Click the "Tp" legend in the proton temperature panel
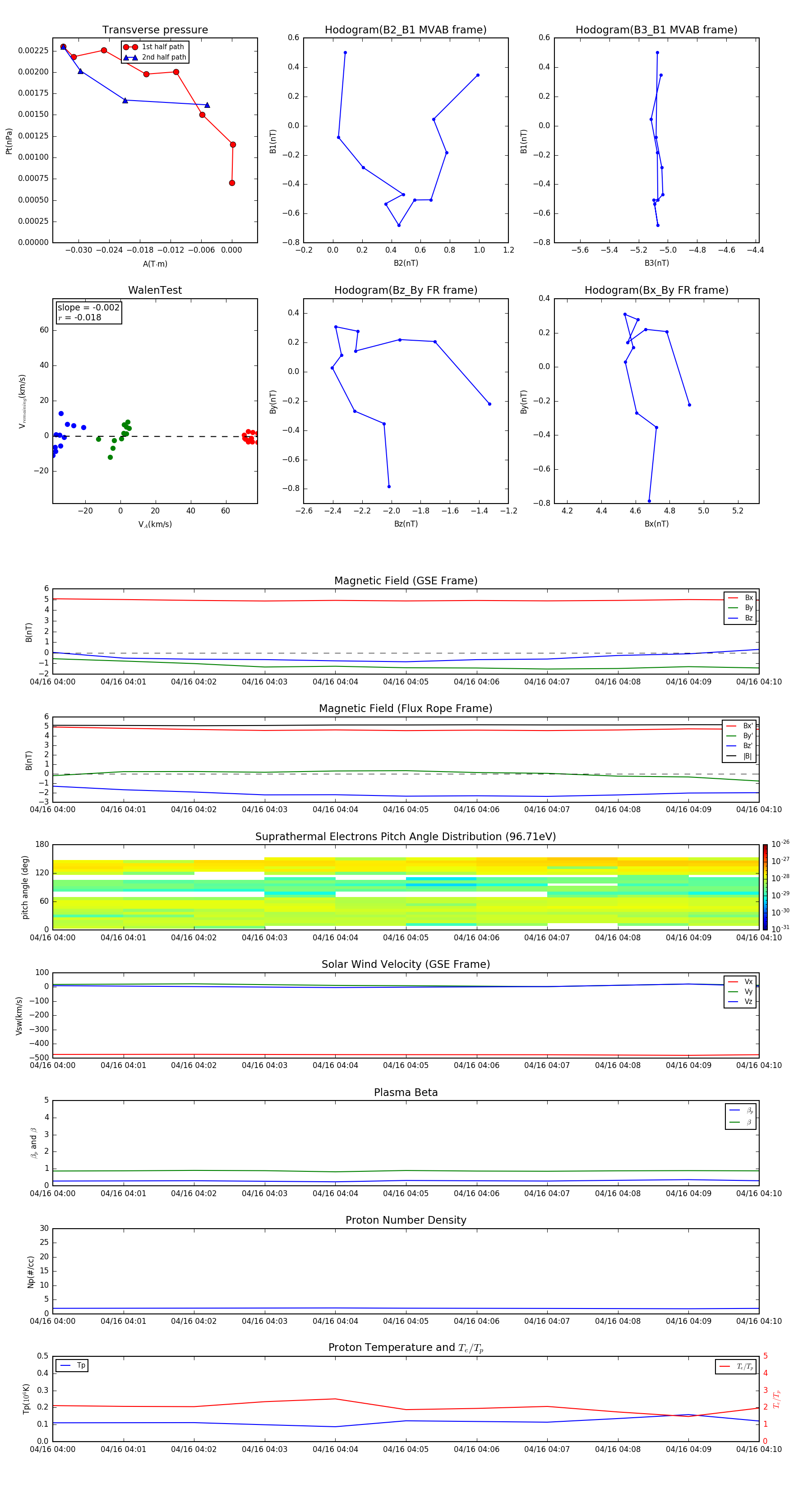 point(72,1366)
